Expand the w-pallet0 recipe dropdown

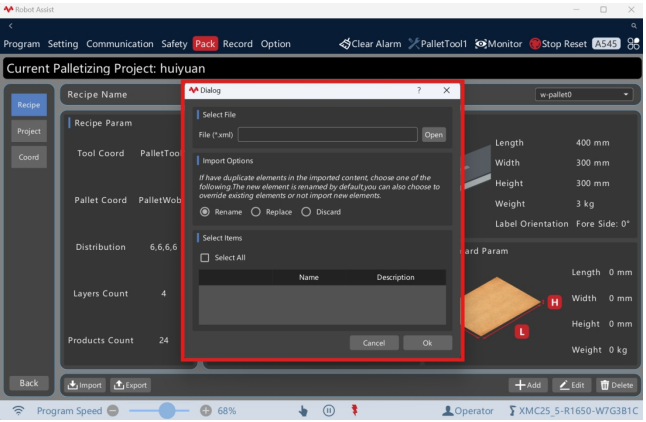coord(584,94)
